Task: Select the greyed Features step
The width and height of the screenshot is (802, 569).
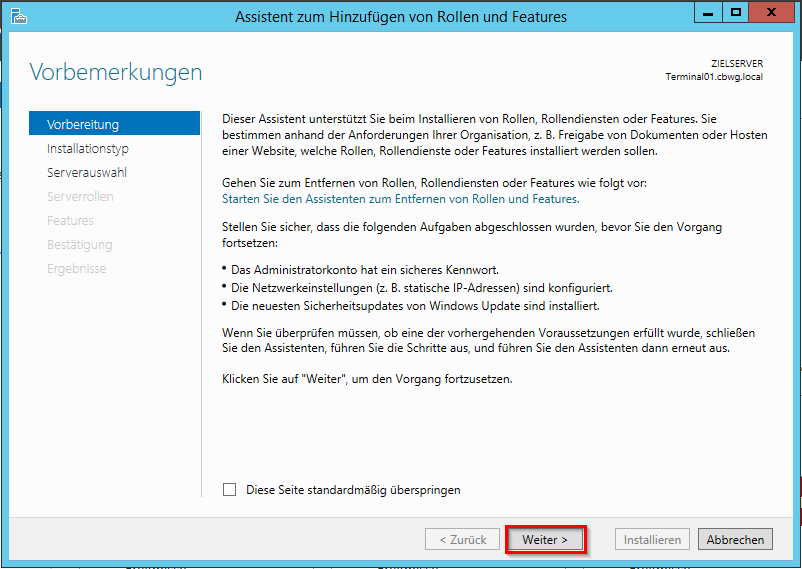Action: click(x=70, y=221)
